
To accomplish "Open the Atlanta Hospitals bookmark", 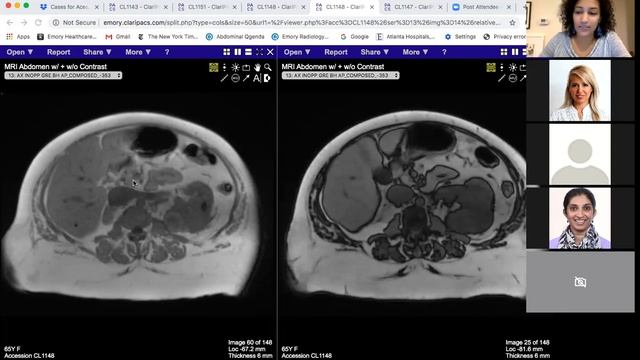I will click(x=406, y=37).
